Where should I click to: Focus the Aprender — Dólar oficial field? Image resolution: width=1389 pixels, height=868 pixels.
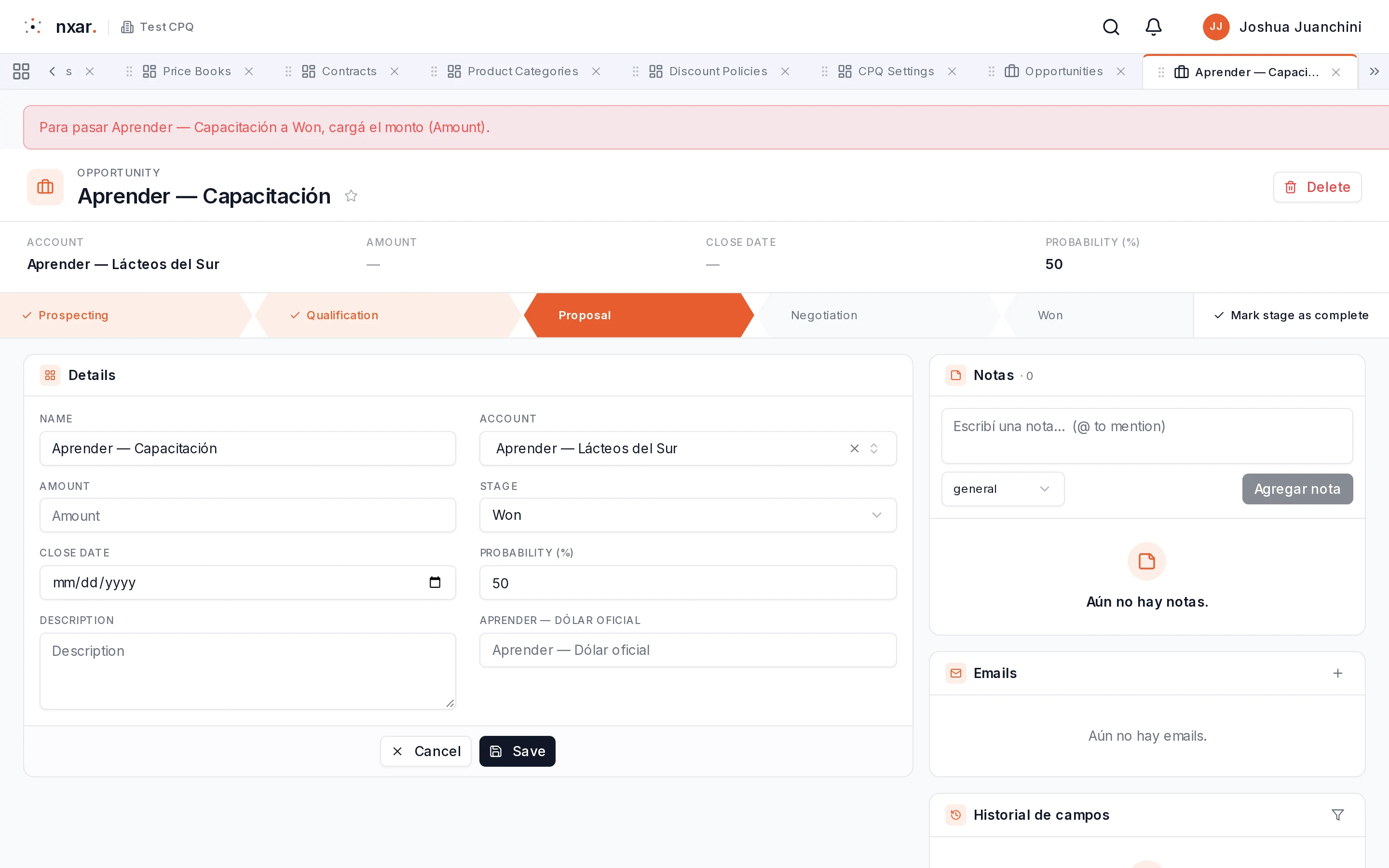(688, 650)
